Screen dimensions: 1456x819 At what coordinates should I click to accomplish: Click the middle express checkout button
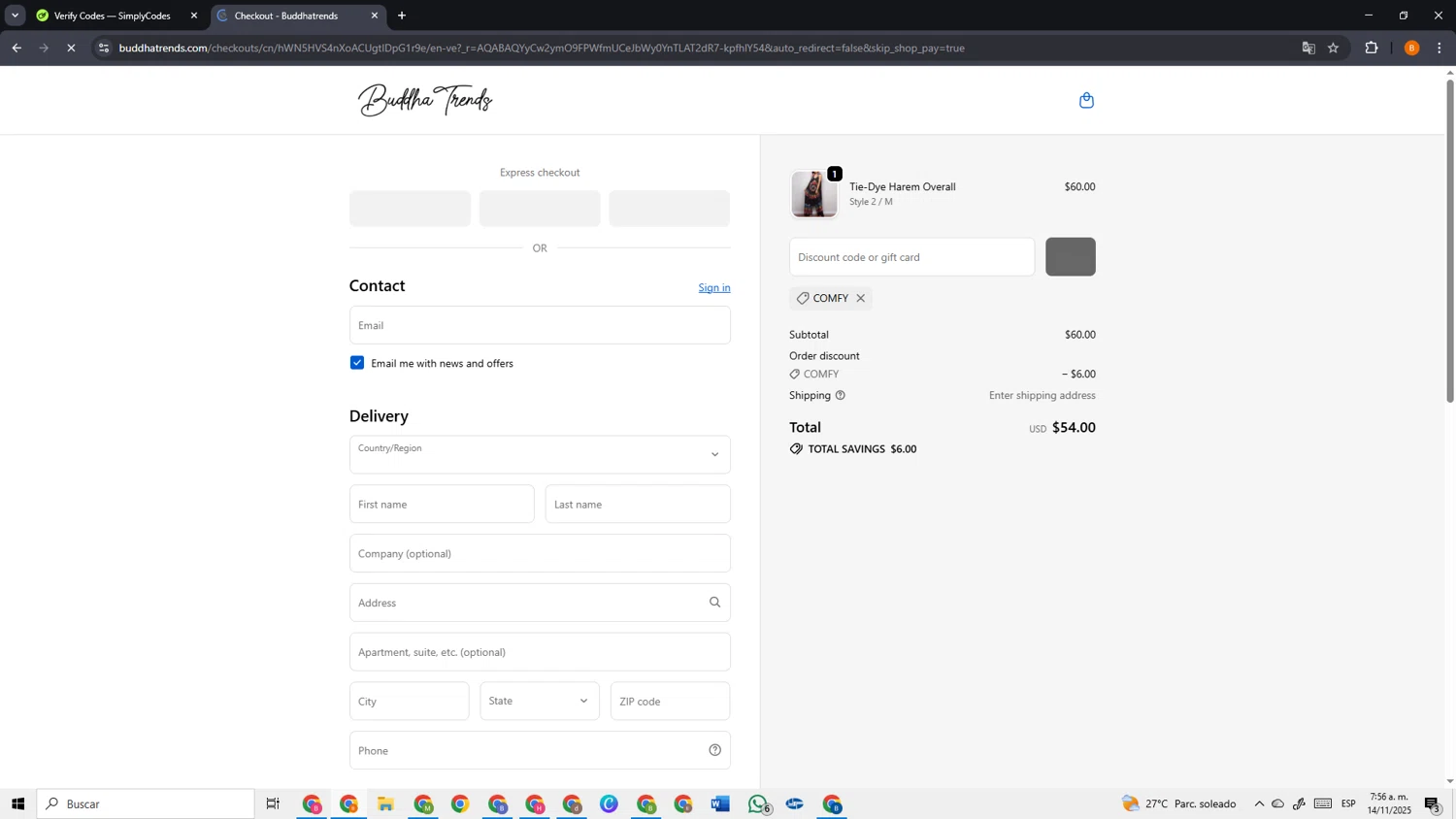540,209
